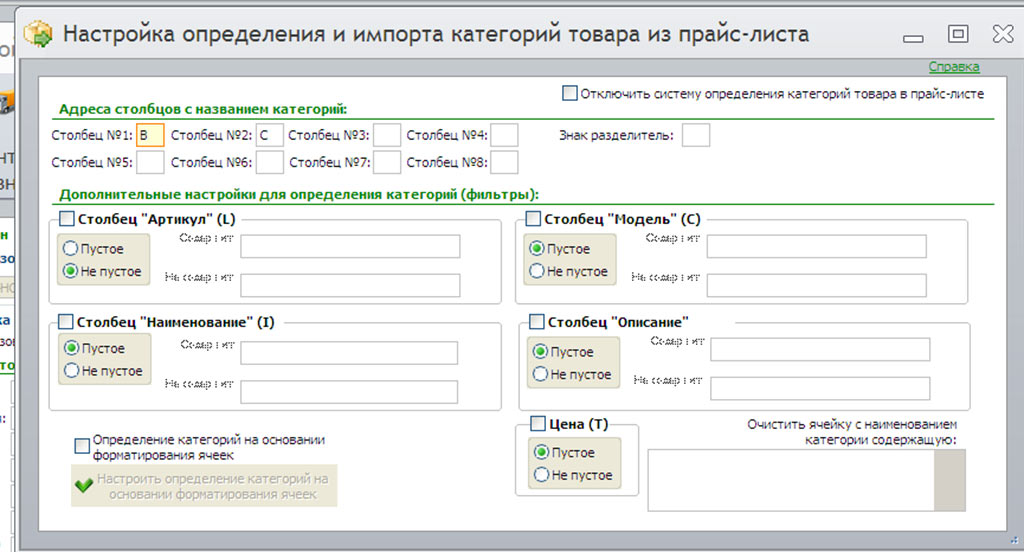Select Не пустое radio under Модель
Screen dimensions: 1024x552
[537, 270]
